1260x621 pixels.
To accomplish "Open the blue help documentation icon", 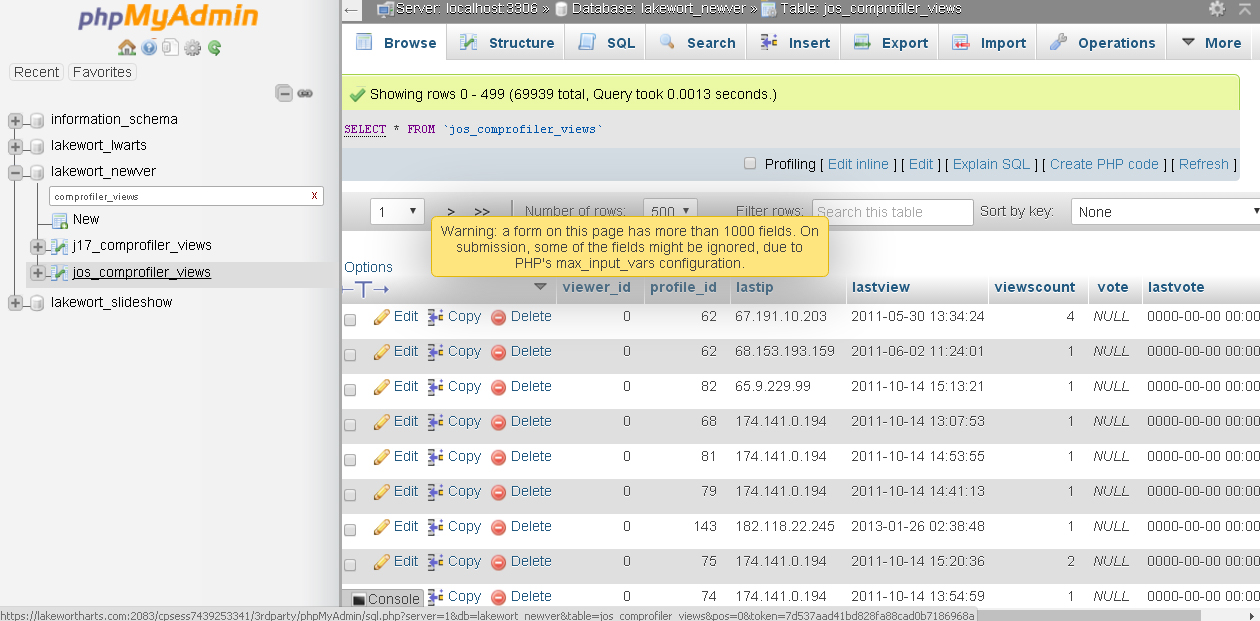I will coord(149,47).
